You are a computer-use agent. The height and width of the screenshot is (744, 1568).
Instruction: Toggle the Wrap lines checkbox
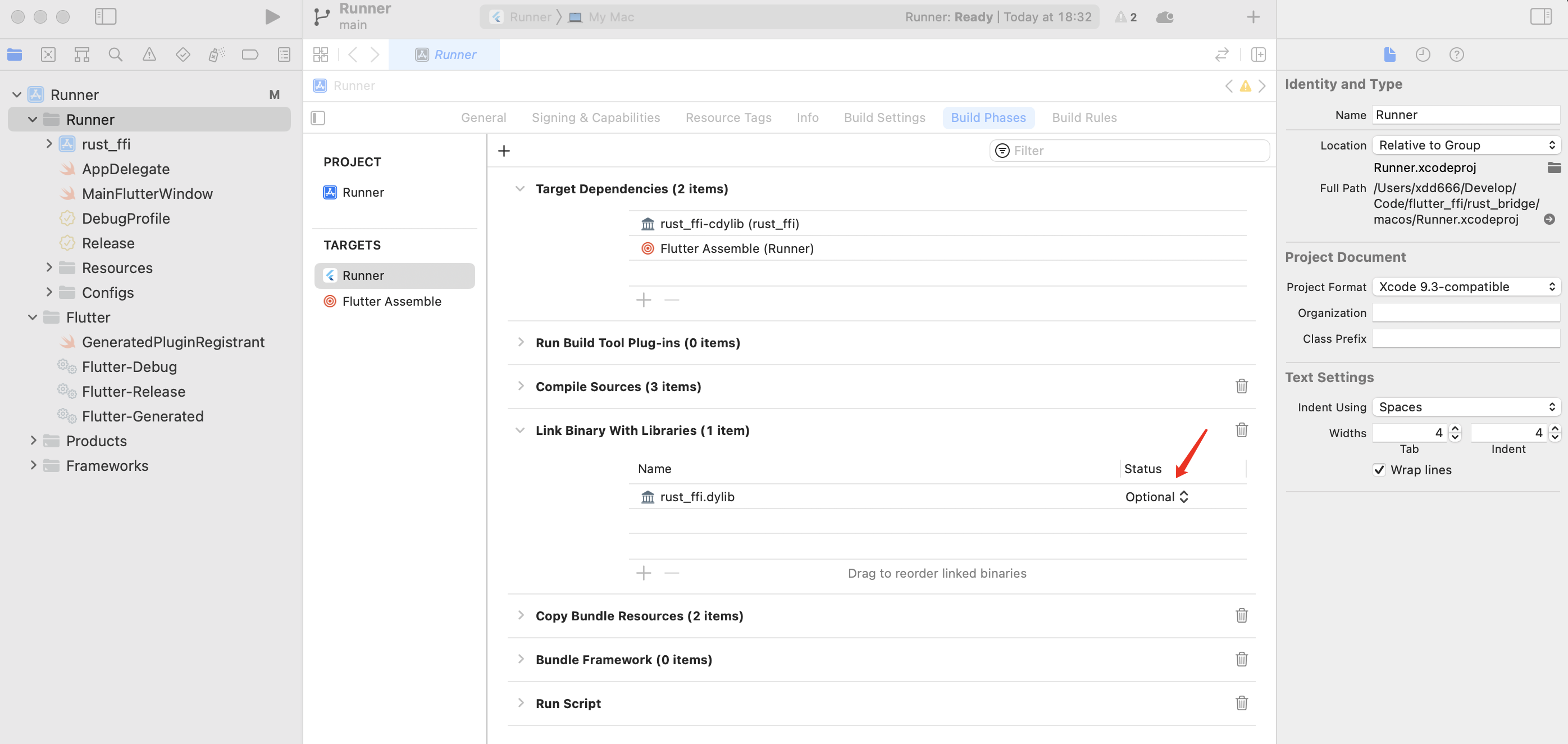pos(1379,470)
